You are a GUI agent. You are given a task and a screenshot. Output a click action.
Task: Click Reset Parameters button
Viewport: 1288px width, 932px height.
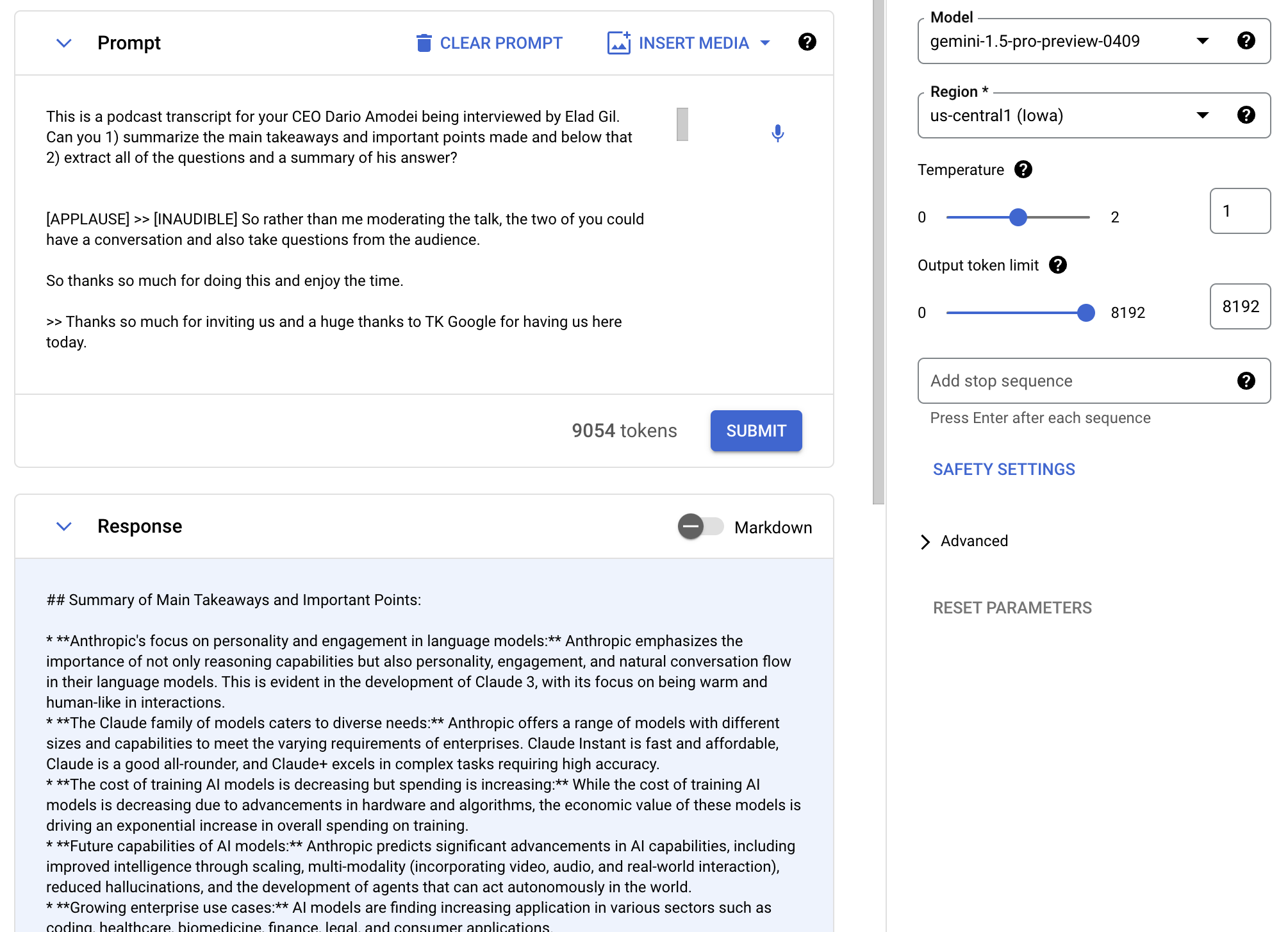1012,608
